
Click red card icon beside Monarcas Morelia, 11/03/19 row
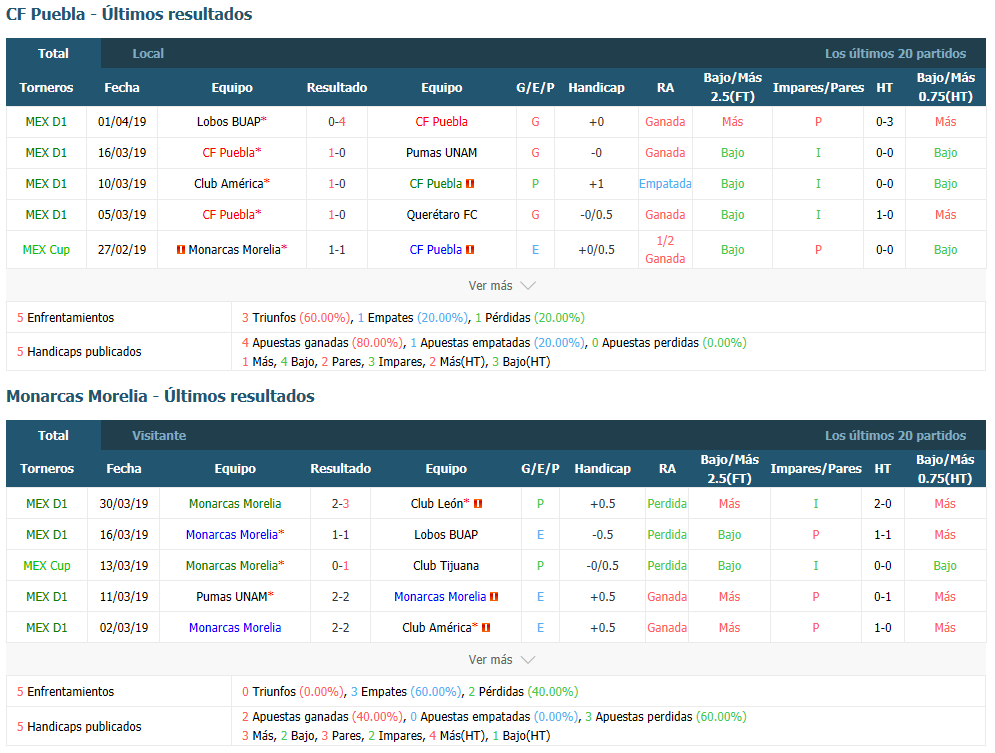494,597
